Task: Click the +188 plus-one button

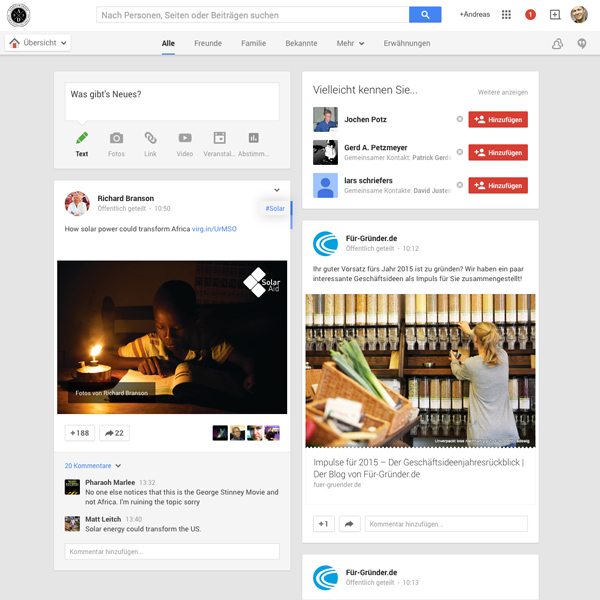Action: [80, 433]
